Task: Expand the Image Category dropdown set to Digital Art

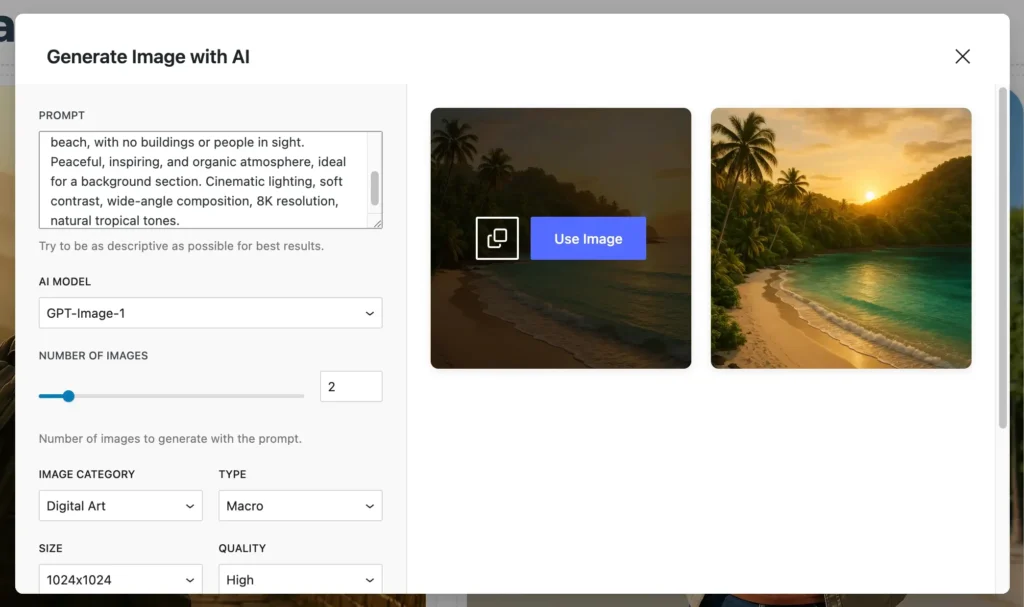Action: pos(120,506)
